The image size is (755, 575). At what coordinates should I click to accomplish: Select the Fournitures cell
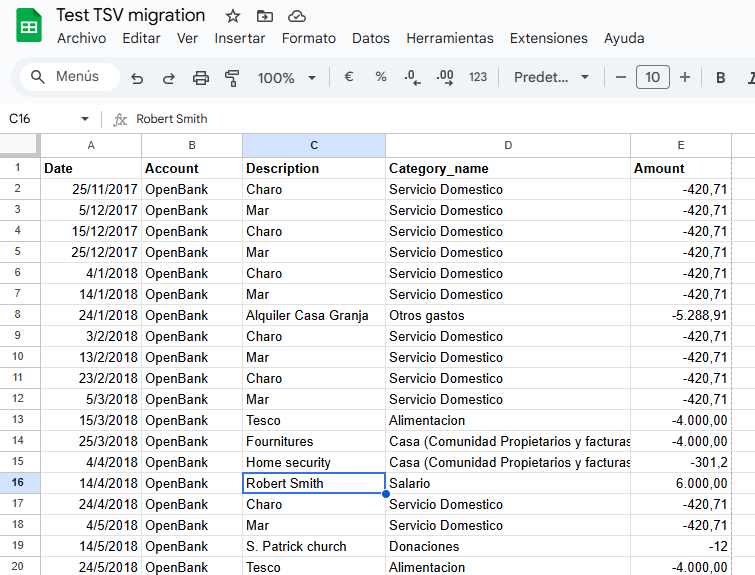(x=314, y=441)
